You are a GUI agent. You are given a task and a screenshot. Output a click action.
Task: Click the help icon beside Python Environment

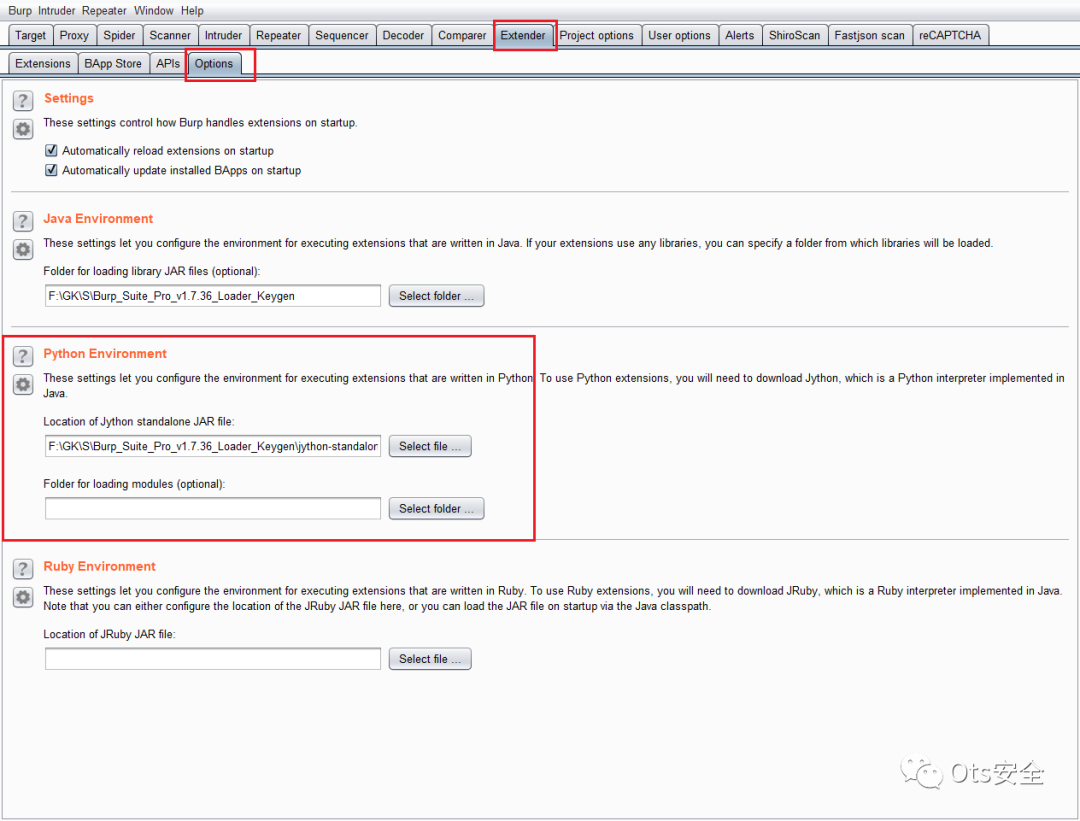pos(23,356)
